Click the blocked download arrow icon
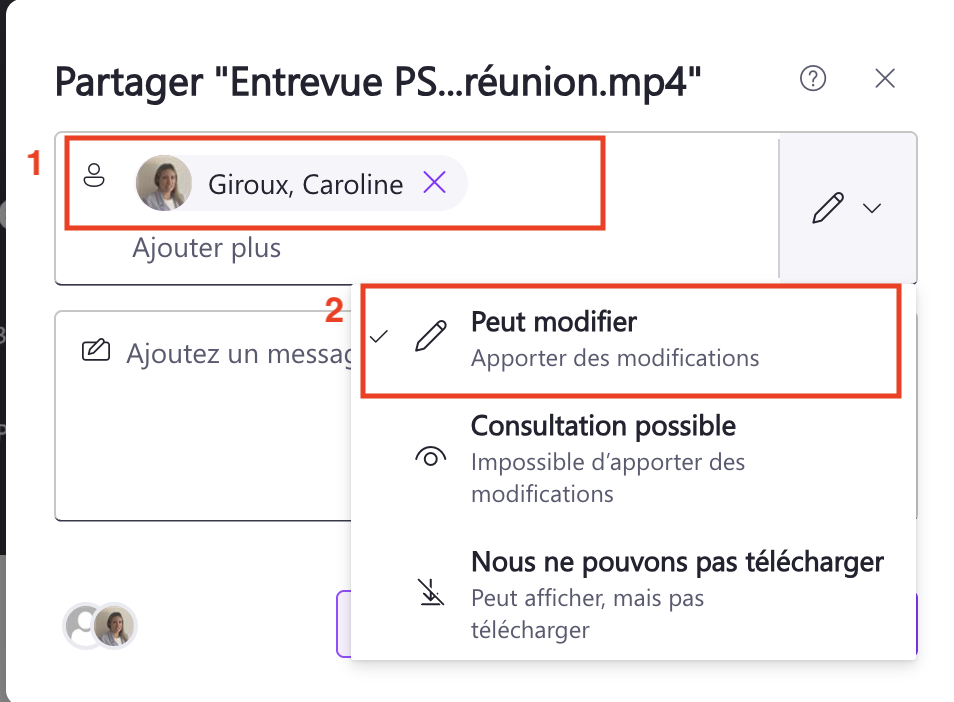 pyautogui.click(x=430, y=593)
